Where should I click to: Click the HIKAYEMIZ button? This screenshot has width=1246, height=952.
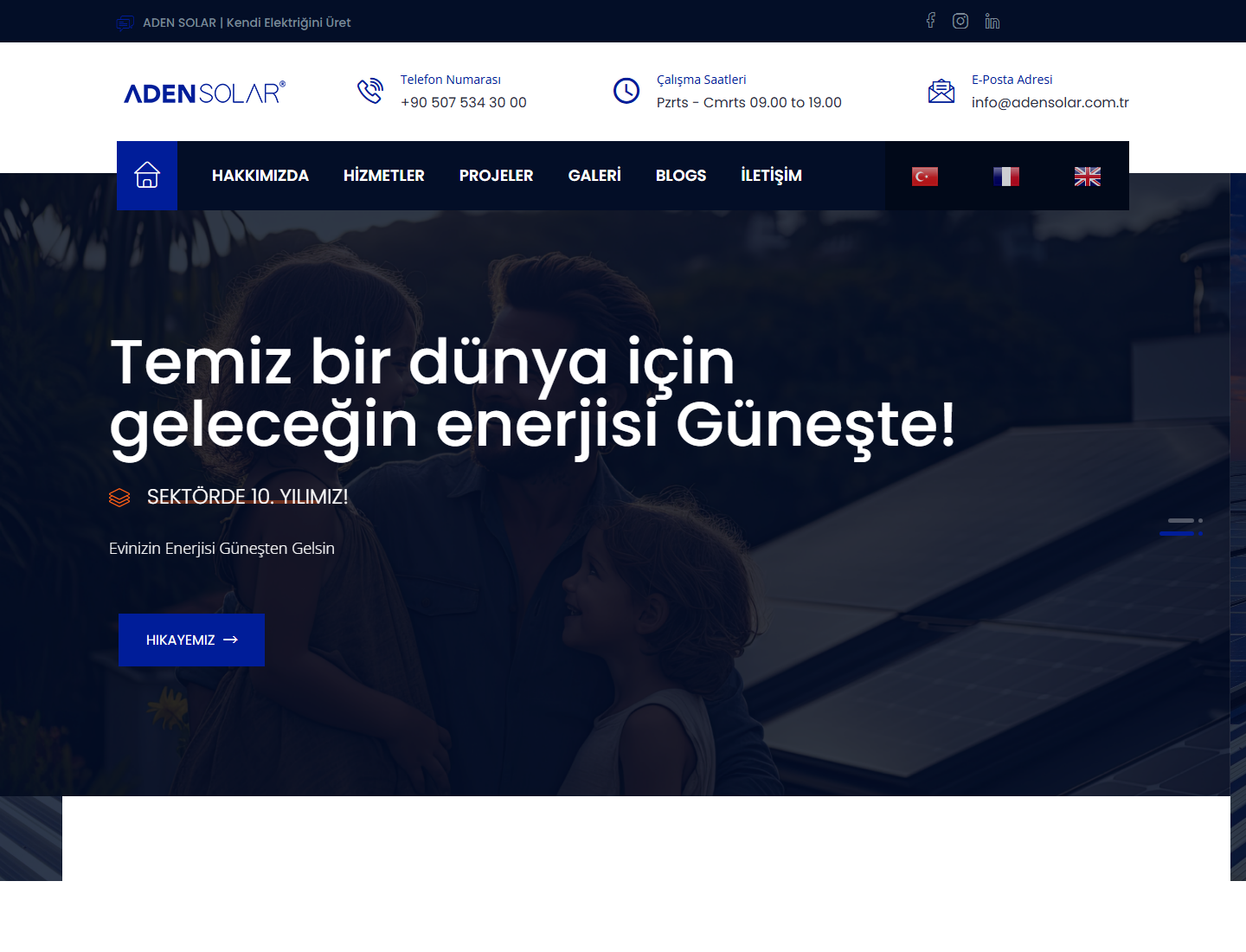(191, 640)
